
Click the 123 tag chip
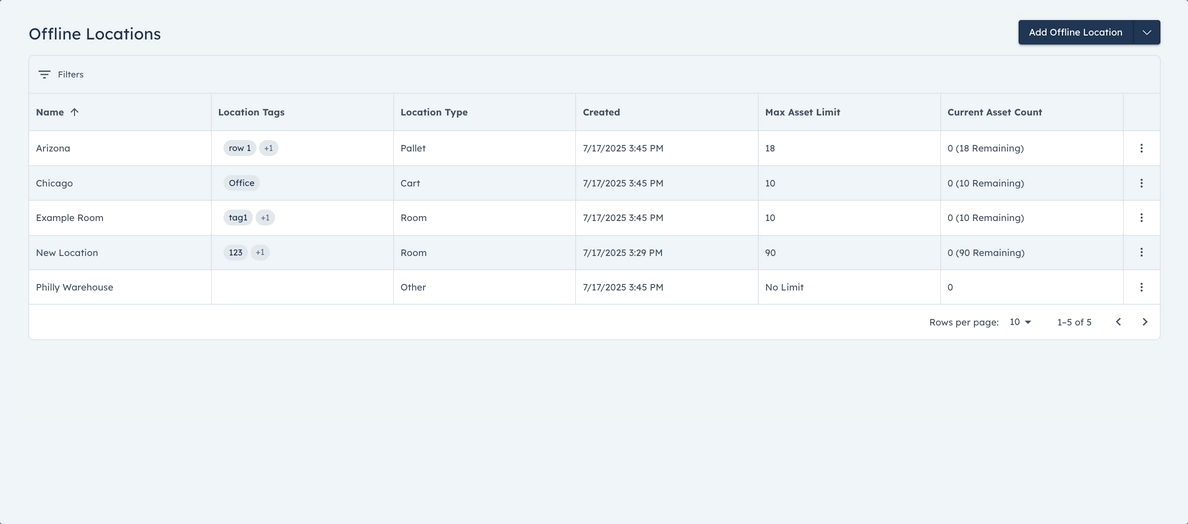click(236, 253)
